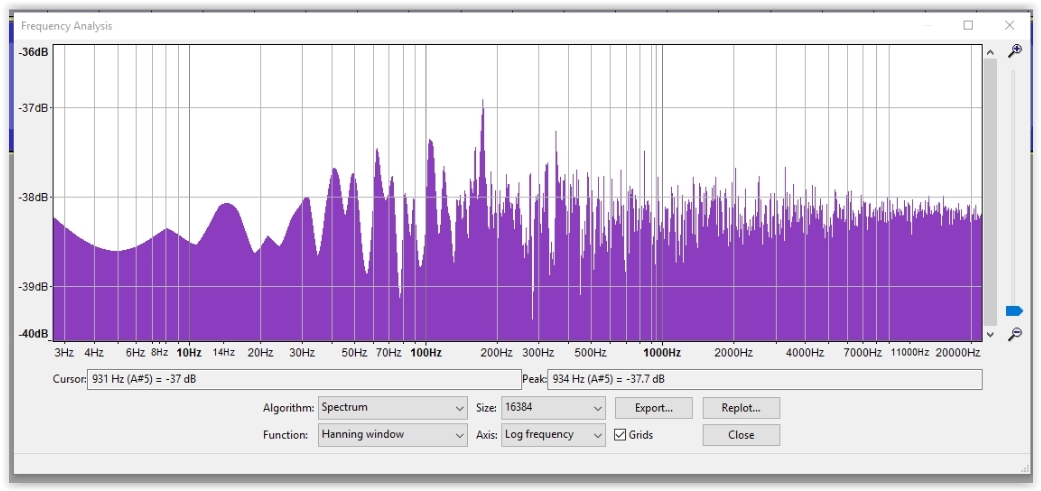Image resolution: width=1041 pixels, height=491 pixels.
Task: Click the 20000Hz axis label
Action: pos(958,353)
